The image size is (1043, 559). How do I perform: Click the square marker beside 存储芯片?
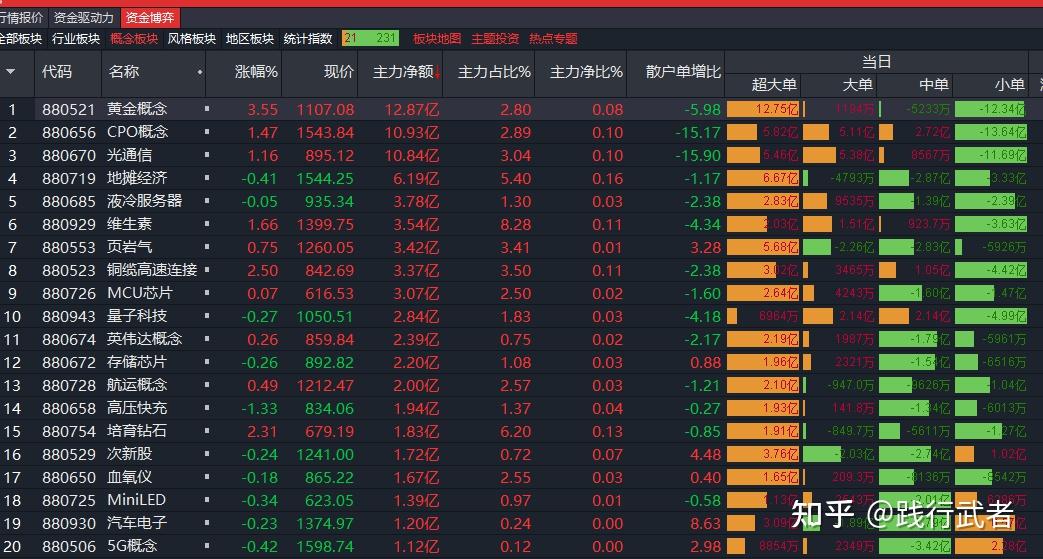207,362
